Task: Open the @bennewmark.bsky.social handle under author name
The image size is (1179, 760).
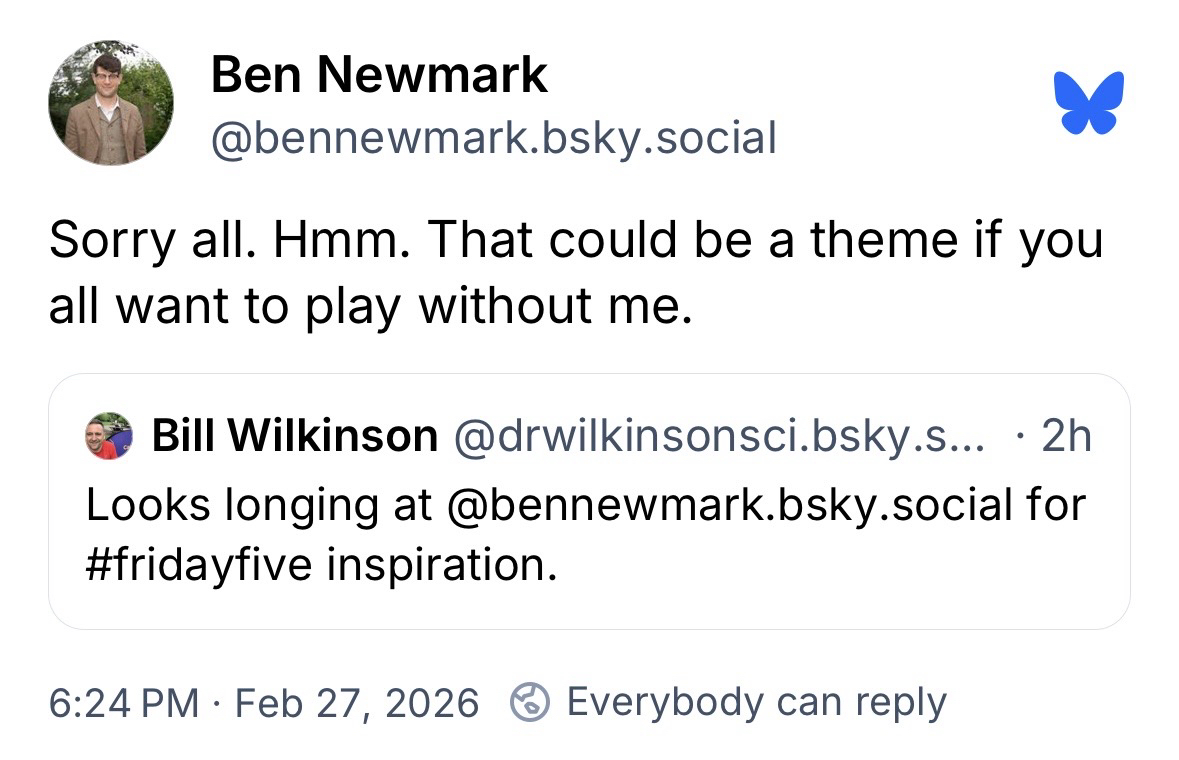Action: click(x=493, y=138)
